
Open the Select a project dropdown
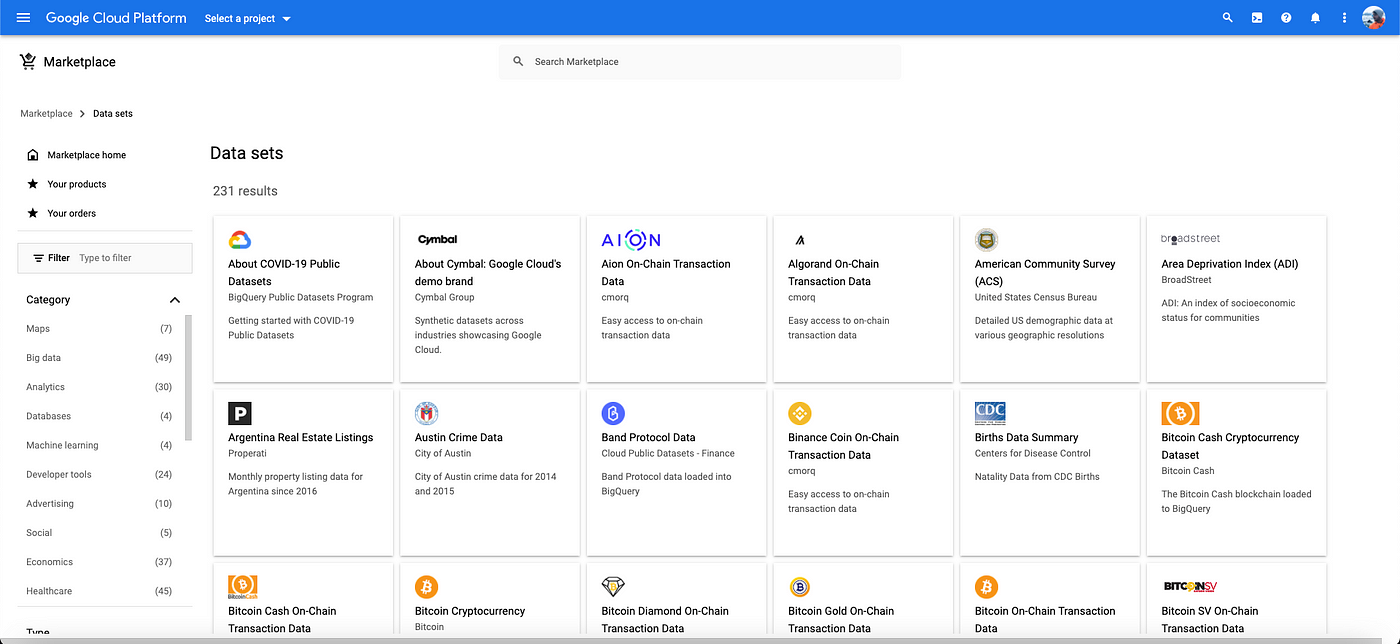pyautogui.click(x=248, y=18)
